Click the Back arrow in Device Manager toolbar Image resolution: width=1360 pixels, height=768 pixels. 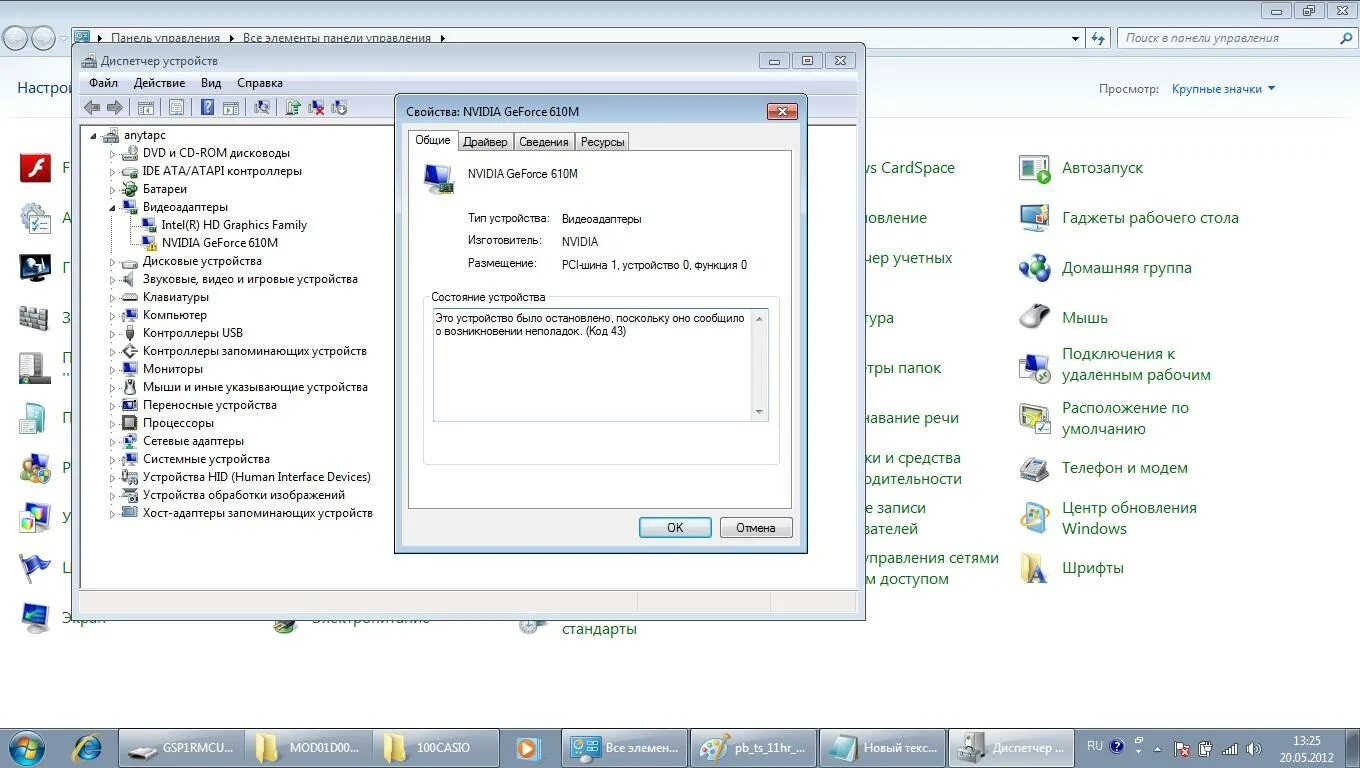92,107
